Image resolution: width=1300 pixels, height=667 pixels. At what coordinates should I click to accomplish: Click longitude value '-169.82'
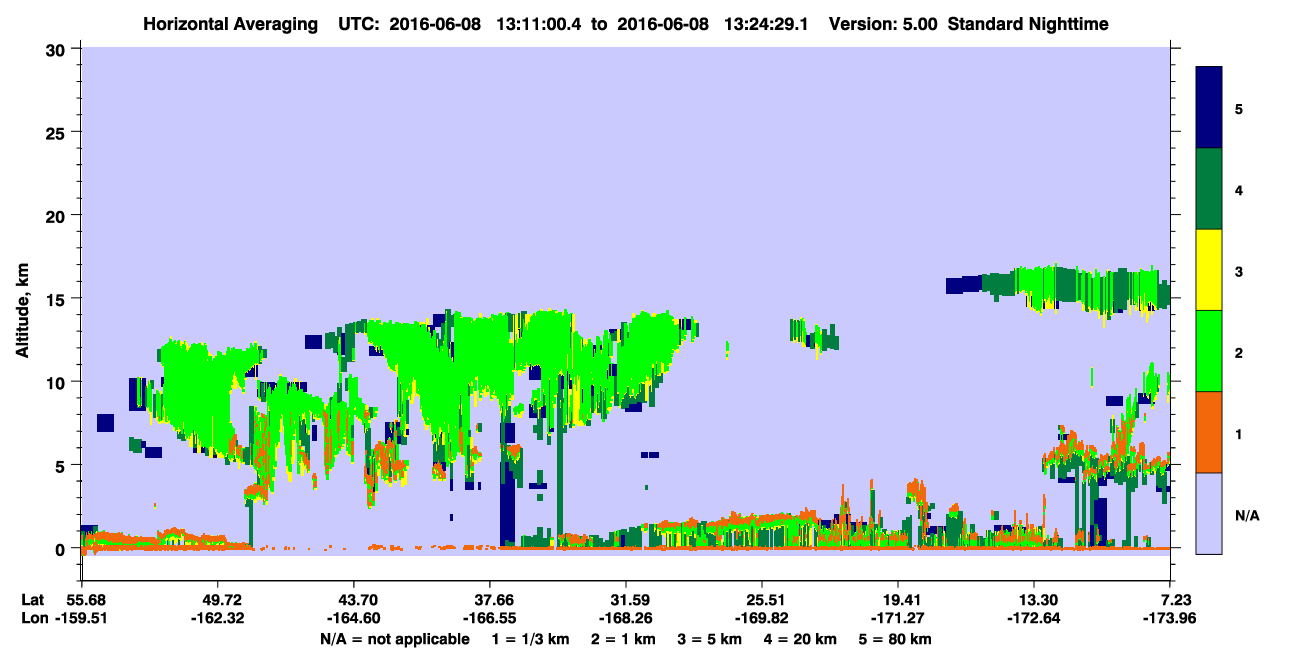pos(762,618)
